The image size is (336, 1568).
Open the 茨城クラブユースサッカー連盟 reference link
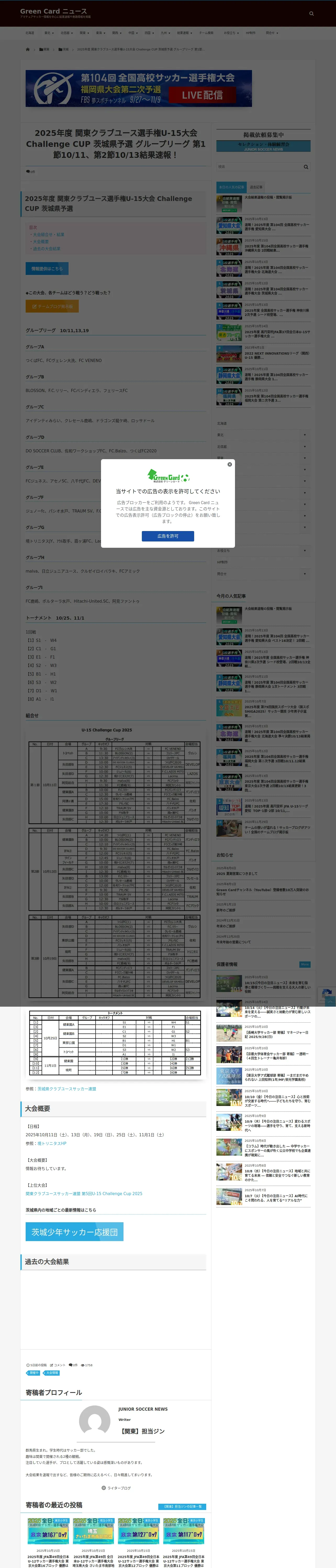coord(66,1089)
